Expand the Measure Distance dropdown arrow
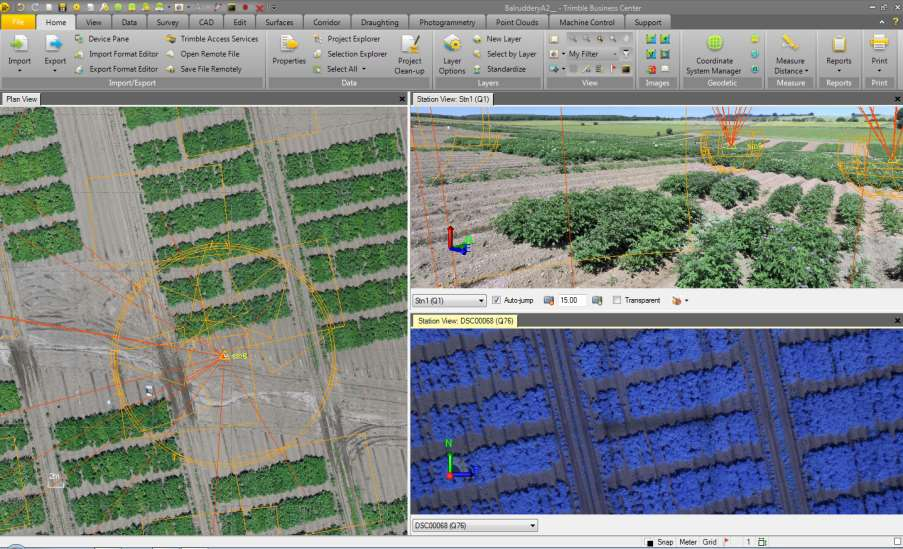 click(806, 71)
